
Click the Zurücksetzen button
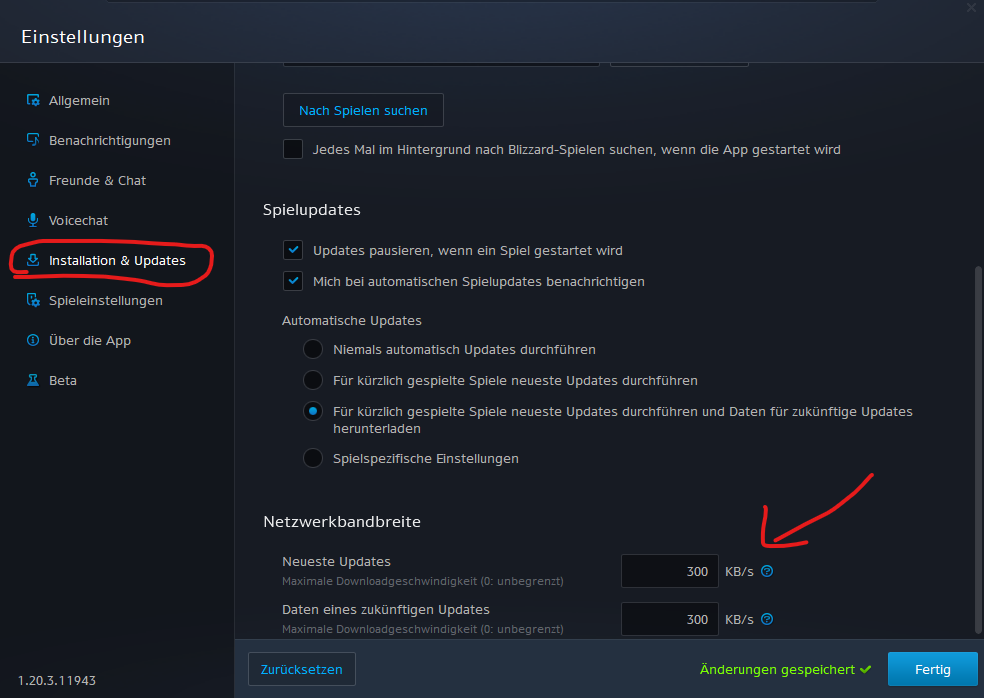point(302,669)
